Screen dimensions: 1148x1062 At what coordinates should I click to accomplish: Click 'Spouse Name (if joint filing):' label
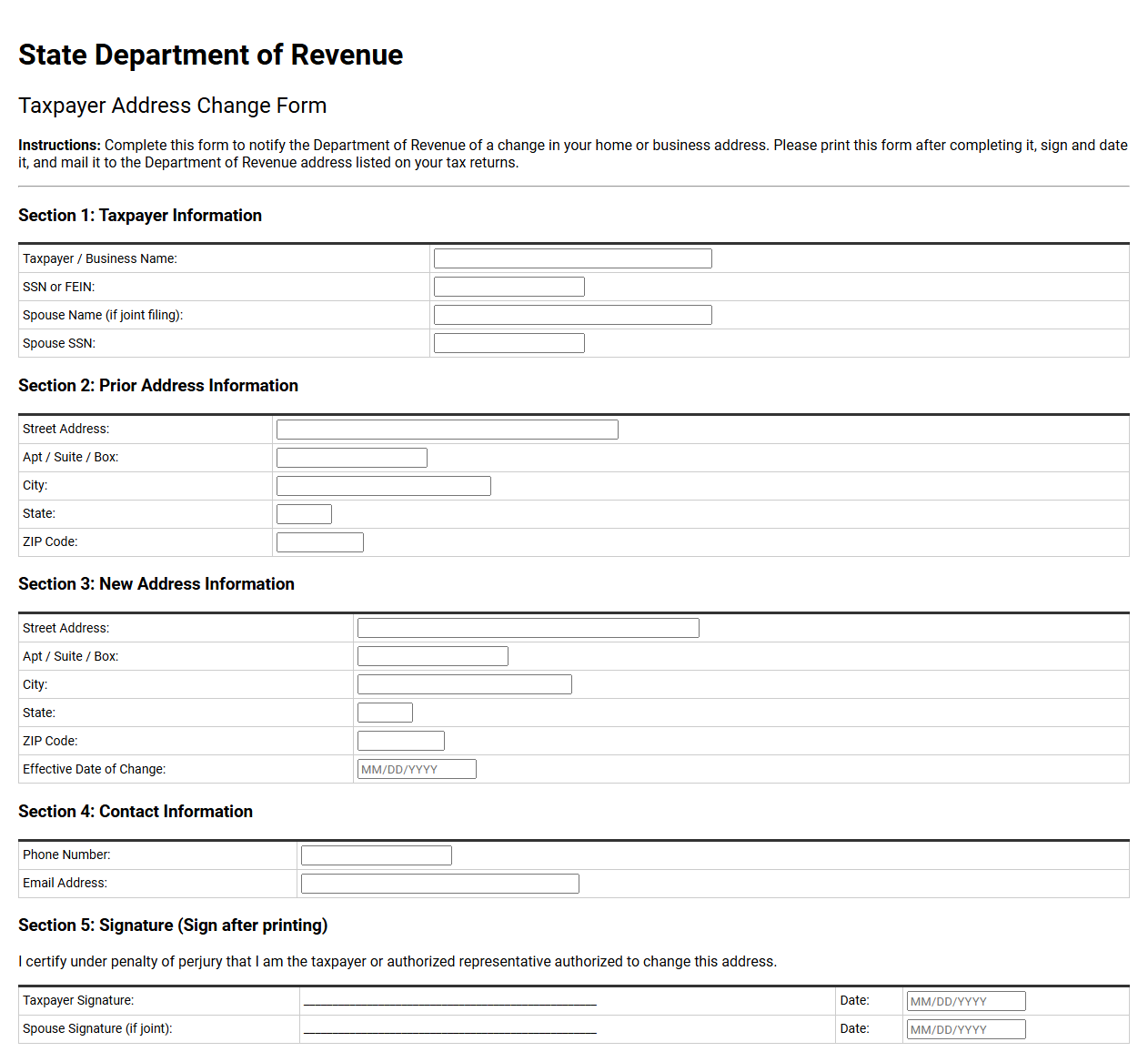(103, 315)
